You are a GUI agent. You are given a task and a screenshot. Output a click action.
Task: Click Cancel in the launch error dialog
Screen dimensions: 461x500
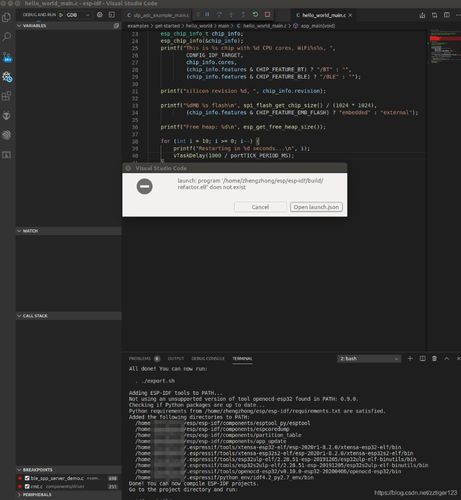(x=260, y=207)
